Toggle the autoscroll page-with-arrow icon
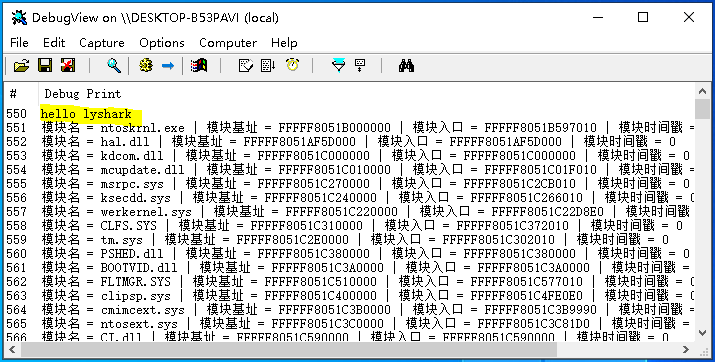The height and width of the screenshot is (362, 715). coord(268,66)
